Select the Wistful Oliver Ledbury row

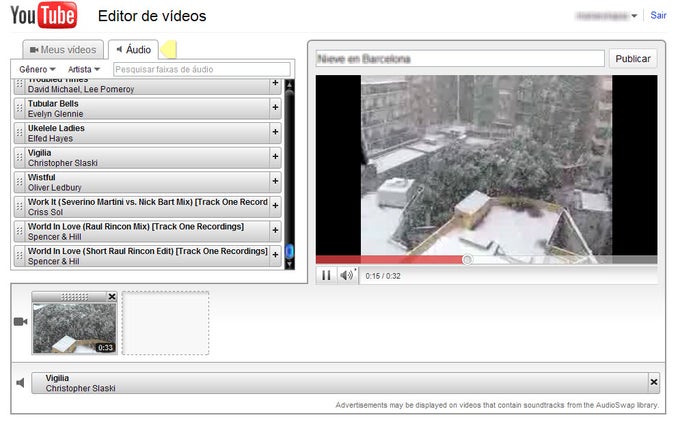[147, 182]
